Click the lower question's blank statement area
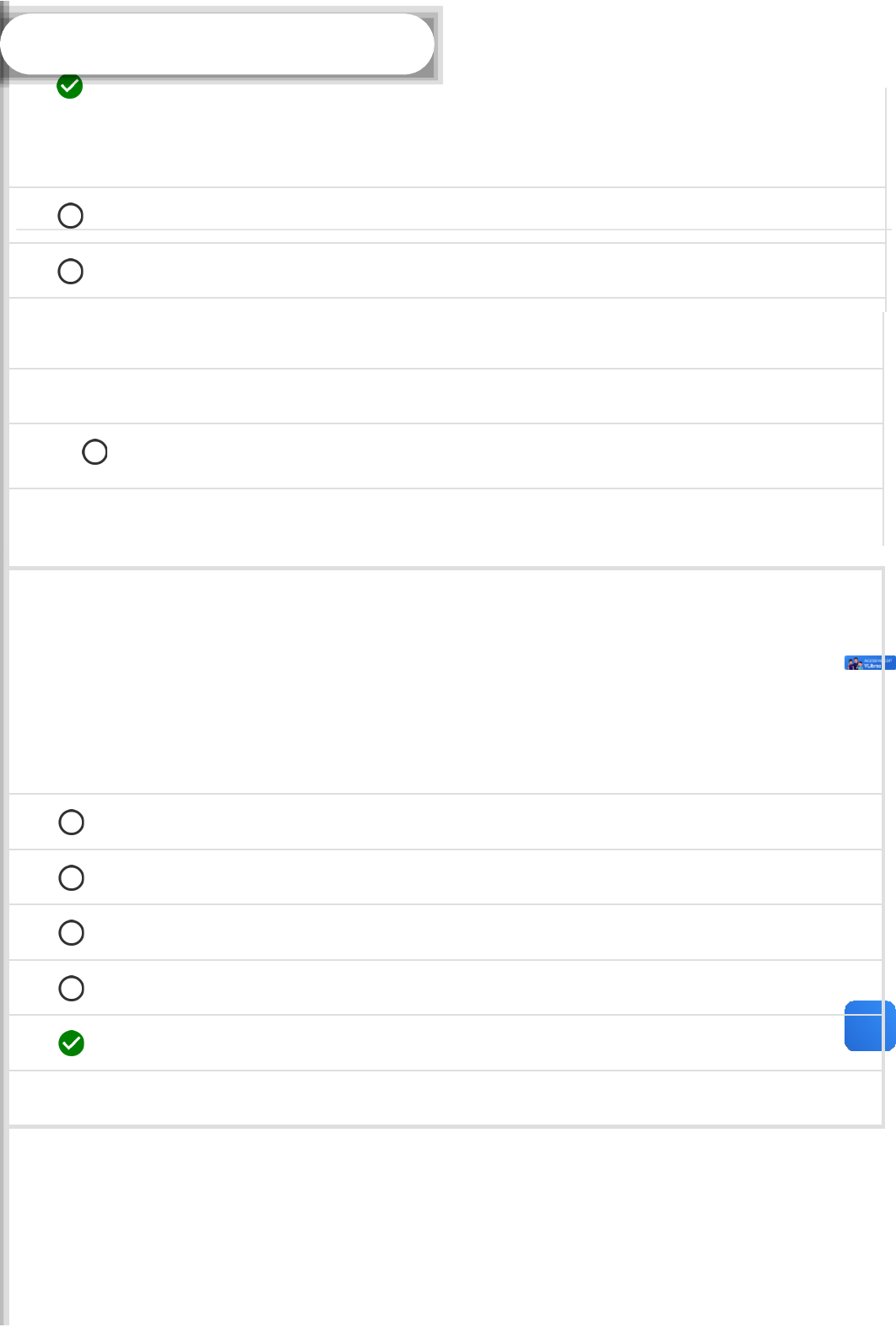The width and height of the screenshot is (896, 1327). [x=422, y=682]
